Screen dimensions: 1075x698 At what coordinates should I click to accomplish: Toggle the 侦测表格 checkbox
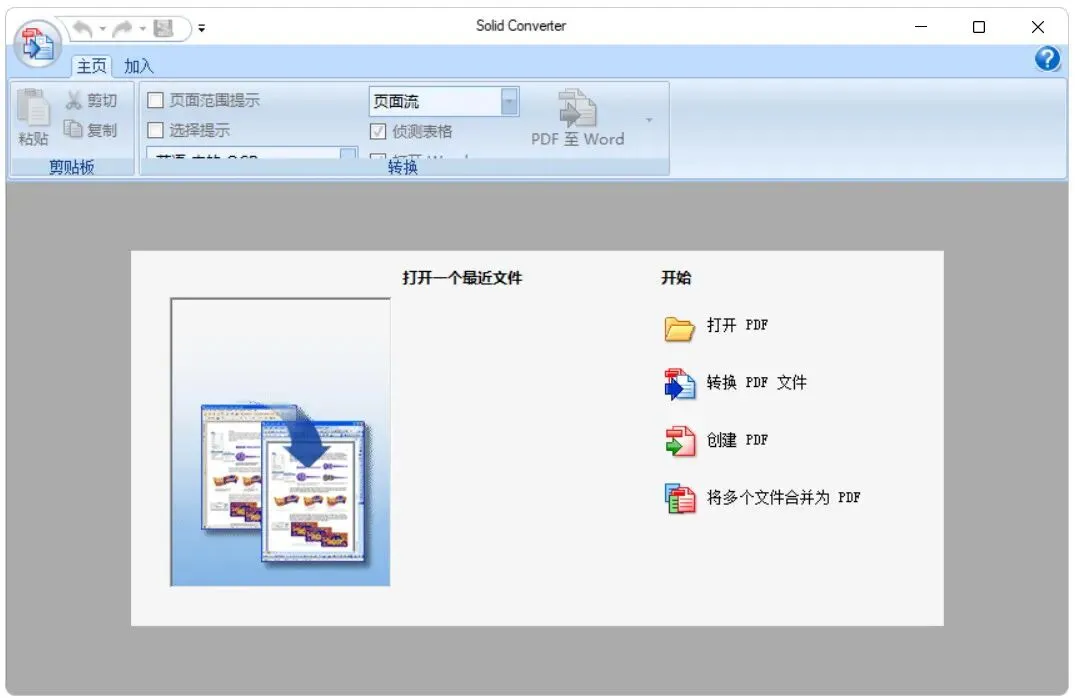pyautogui.click(x=378, y=131)
